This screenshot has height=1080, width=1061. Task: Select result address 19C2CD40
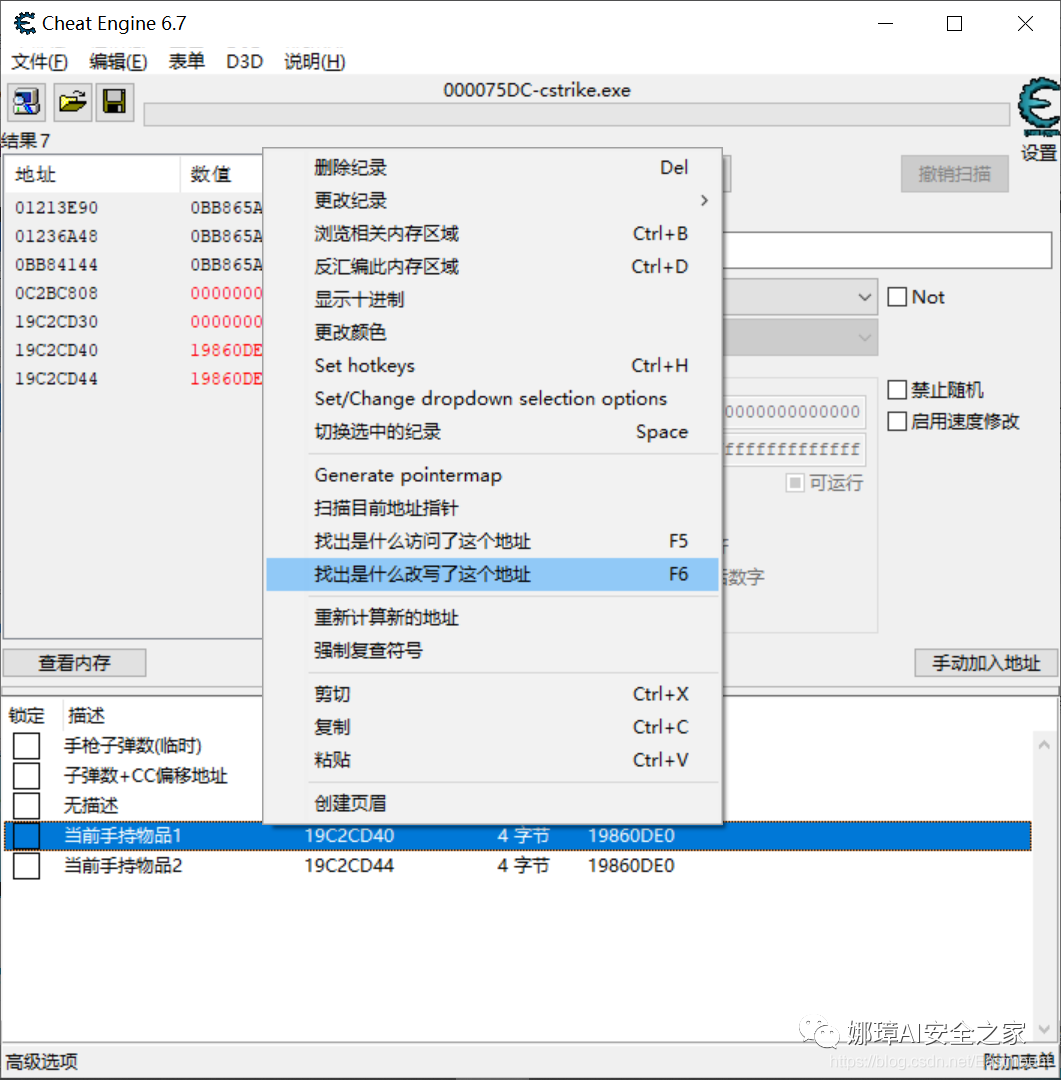click(56, 351)
